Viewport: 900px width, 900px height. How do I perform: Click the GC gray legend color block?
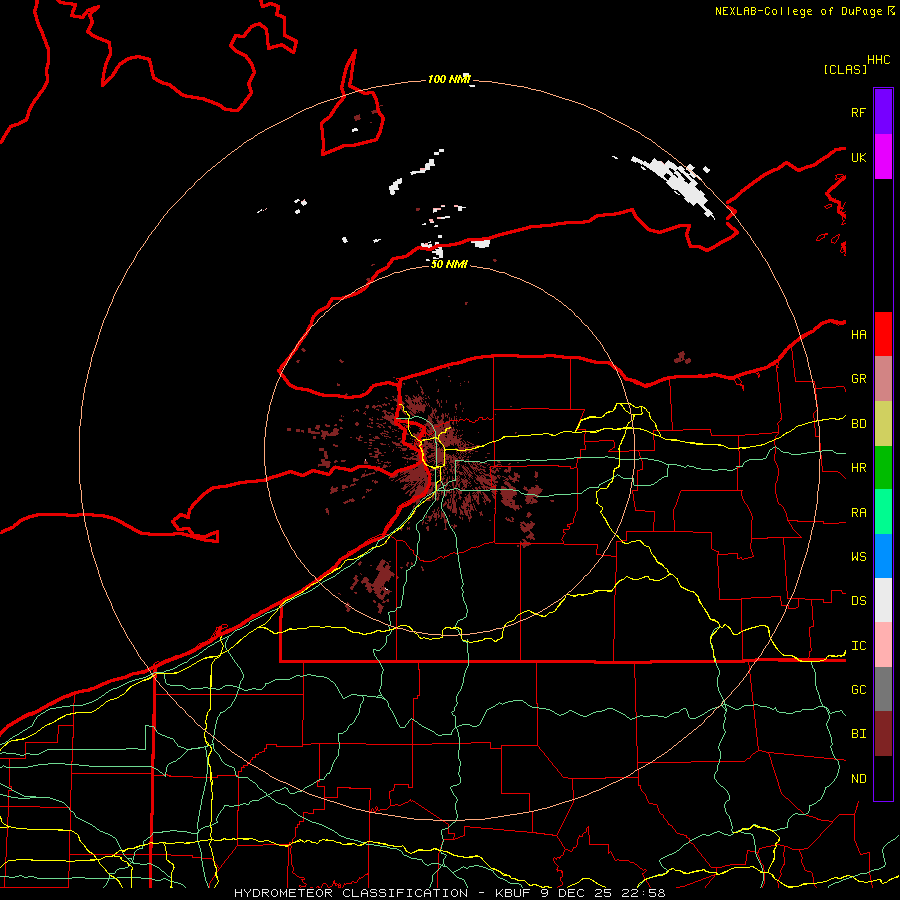click(883, 689)
